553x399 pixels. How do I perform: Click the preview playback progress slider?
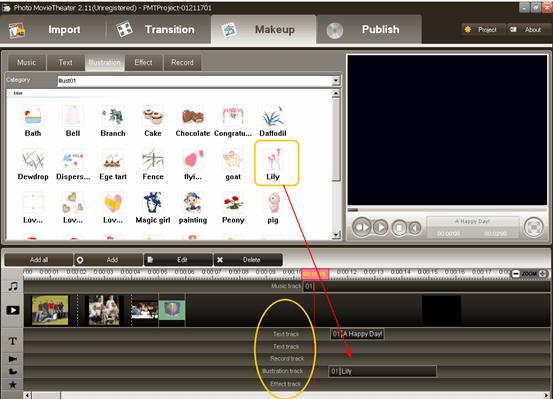pyautogui.click(x=447, y=210)
